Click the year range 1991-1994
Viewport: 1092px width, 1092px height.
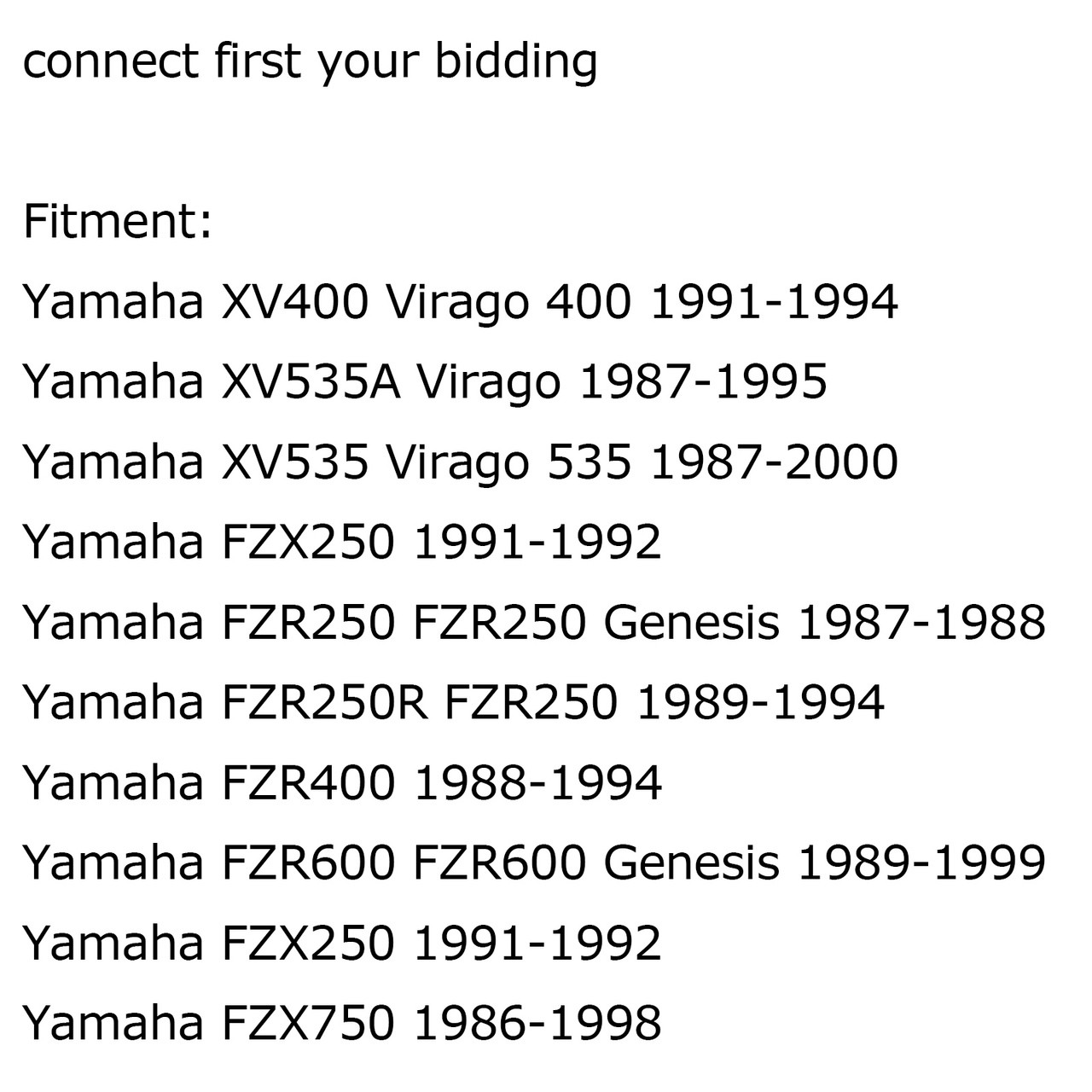coord(775,302)
